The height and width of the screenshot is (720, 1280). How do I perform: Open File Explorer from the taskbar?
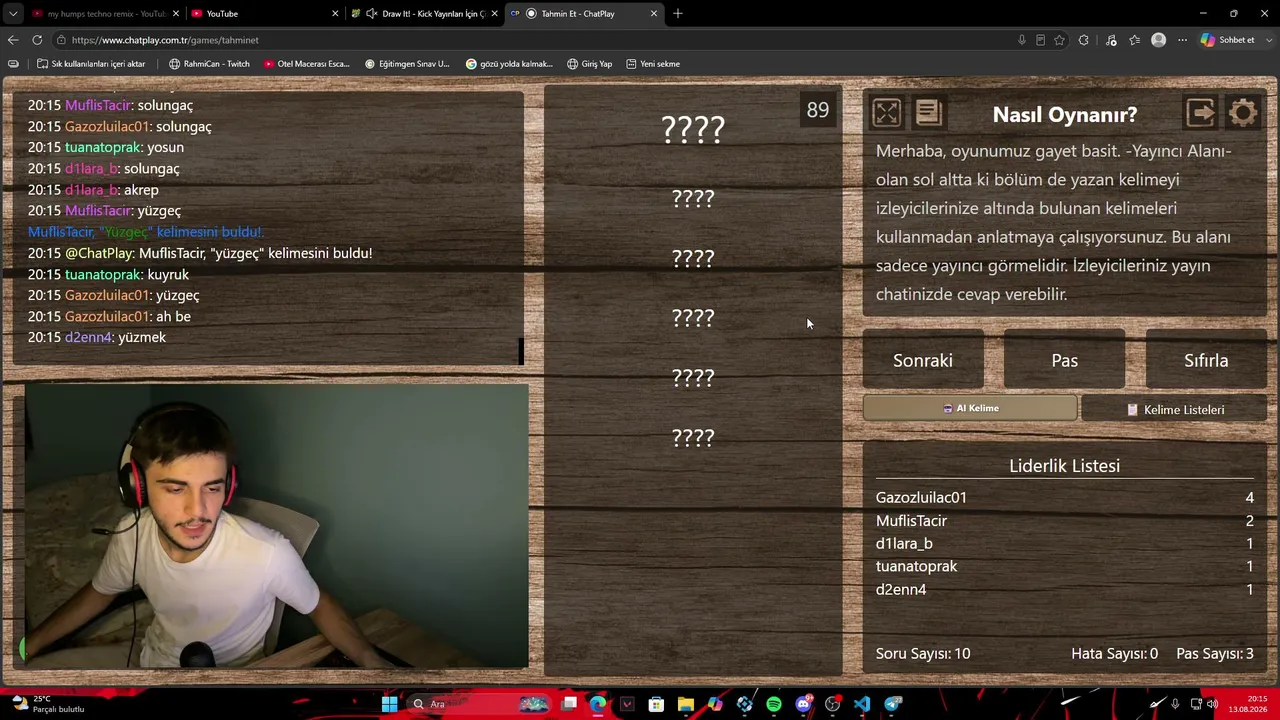(x=686, y=704)
